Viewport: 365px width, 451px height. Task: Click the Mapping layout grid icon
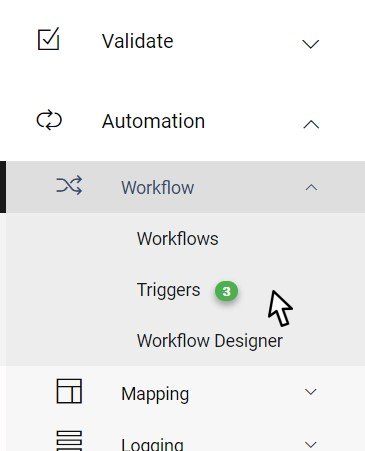(x=69, y=391)
